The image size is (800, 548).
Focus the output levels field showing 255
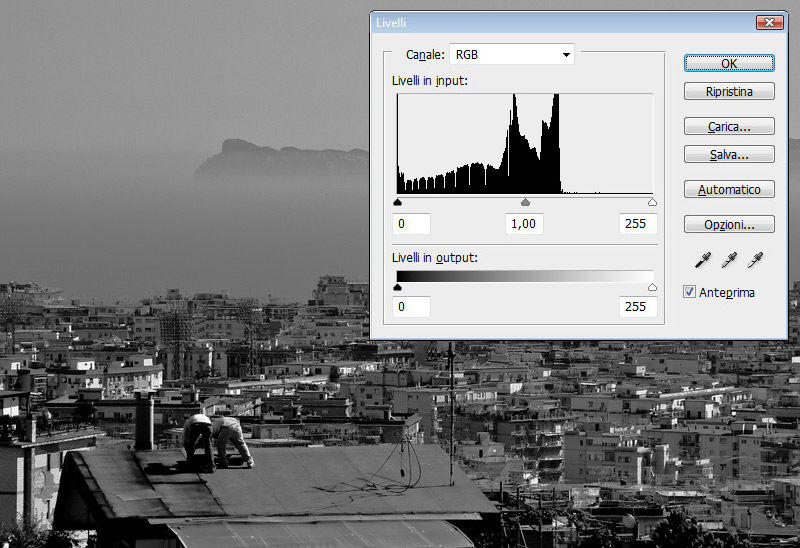637,307
